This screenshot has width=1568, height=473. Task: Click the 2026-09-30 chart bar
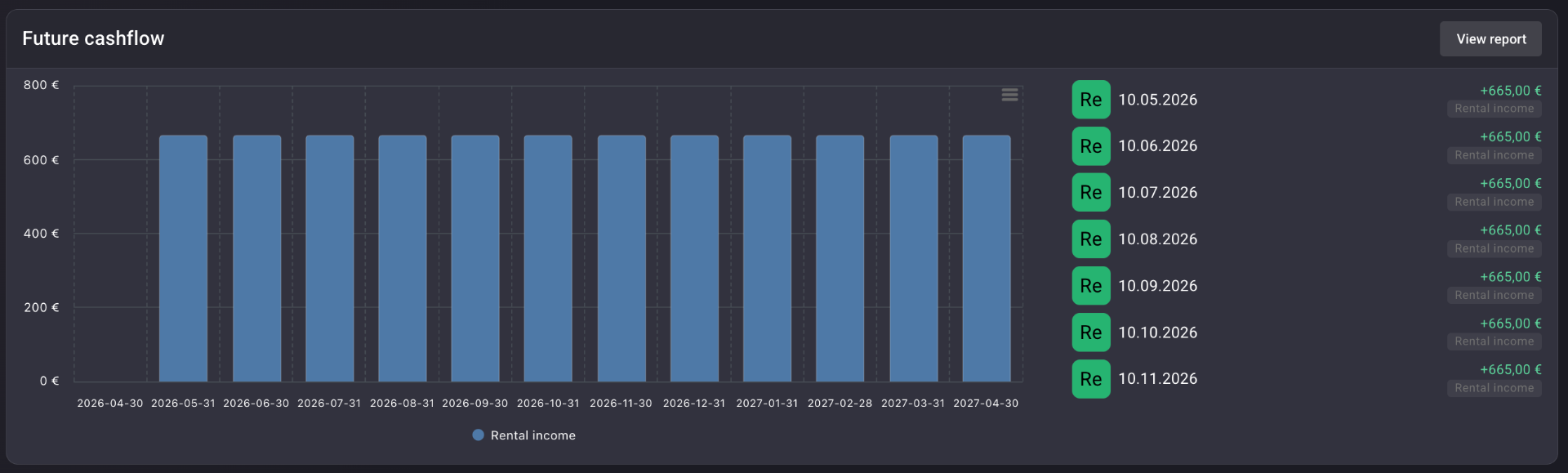tap(475, 258)
